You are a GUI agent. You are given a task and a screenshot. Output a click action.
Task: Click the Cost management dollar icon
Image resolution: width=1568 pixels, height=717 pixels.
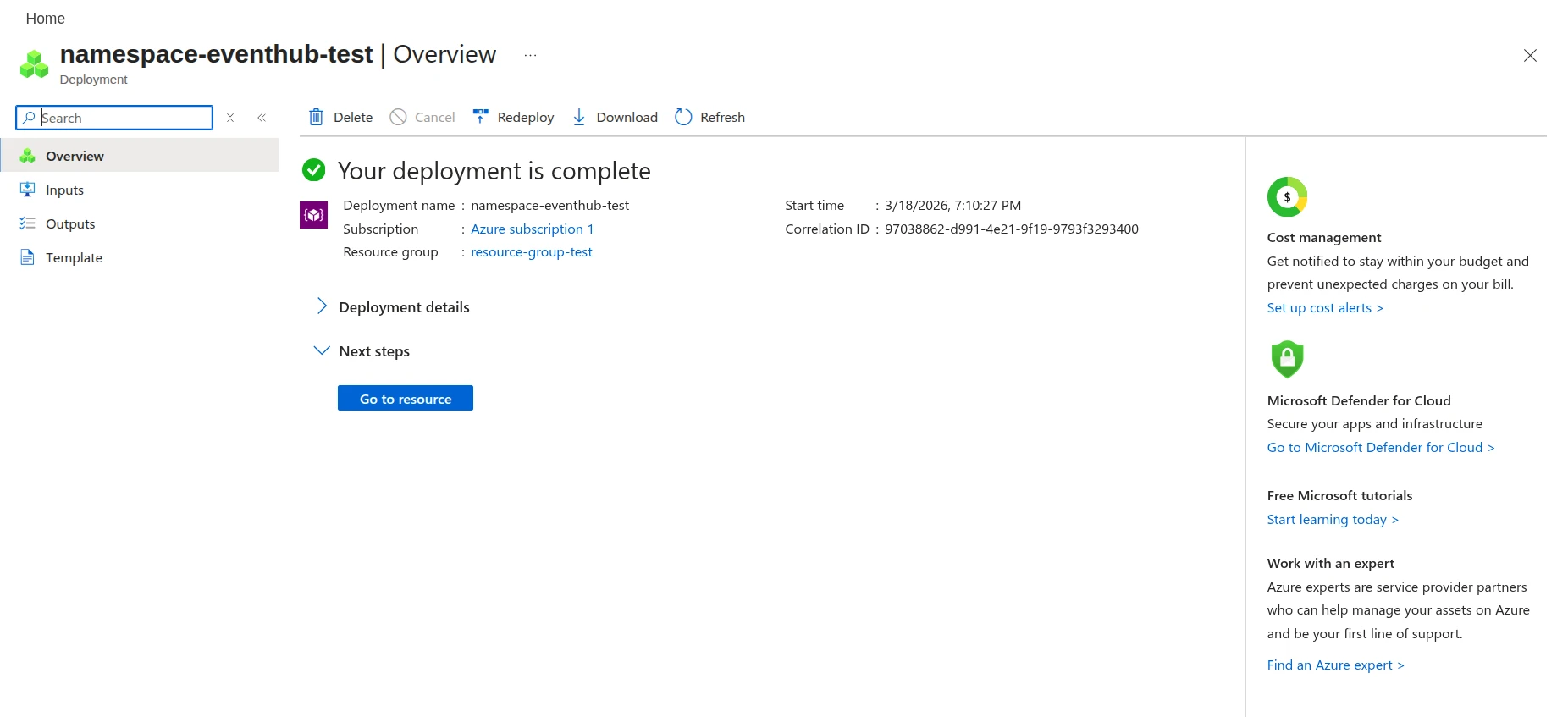1287,197
